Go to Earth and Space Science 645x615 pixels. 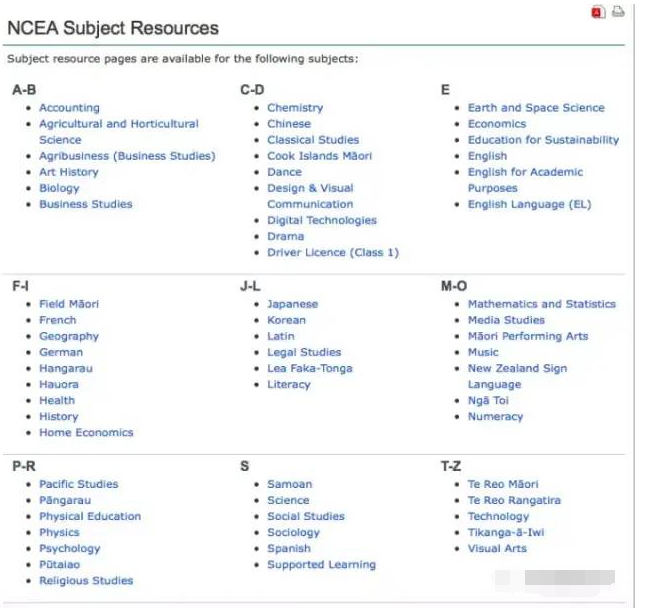(x=536, y=108)
